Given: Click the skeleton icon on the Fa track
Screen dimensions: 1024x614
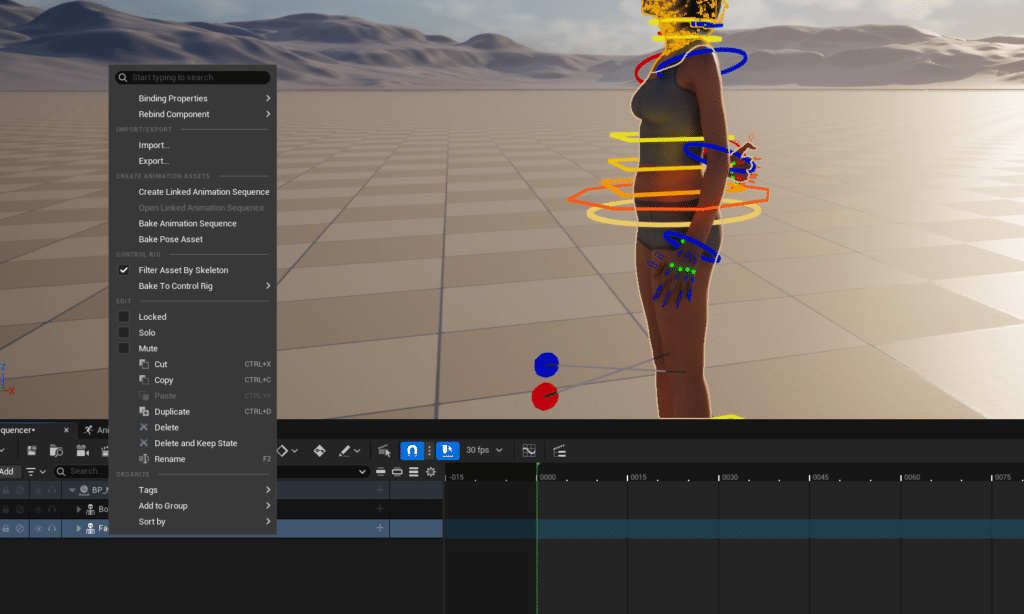Looking at the screenshot, I should point(91,528).
